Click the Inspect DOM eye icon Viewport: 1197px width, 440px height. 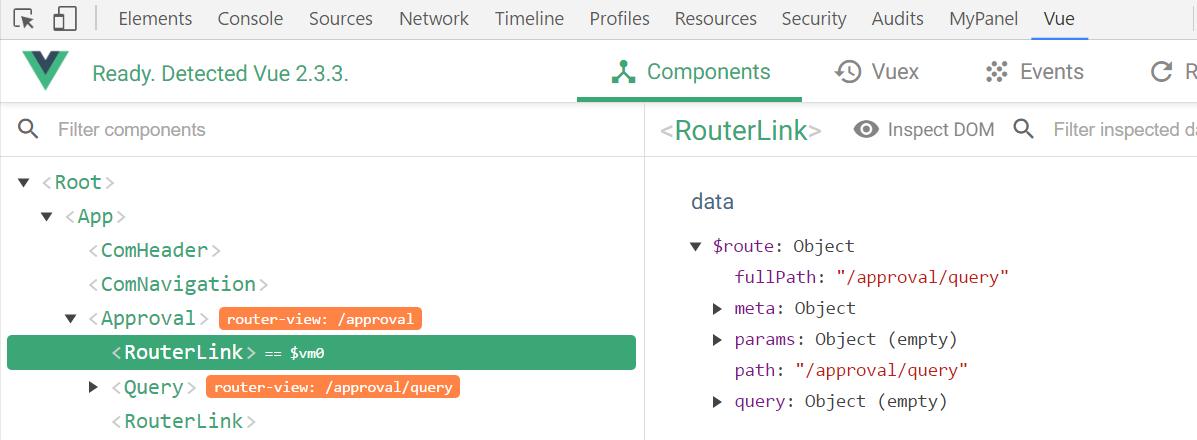tap(866, 130)
